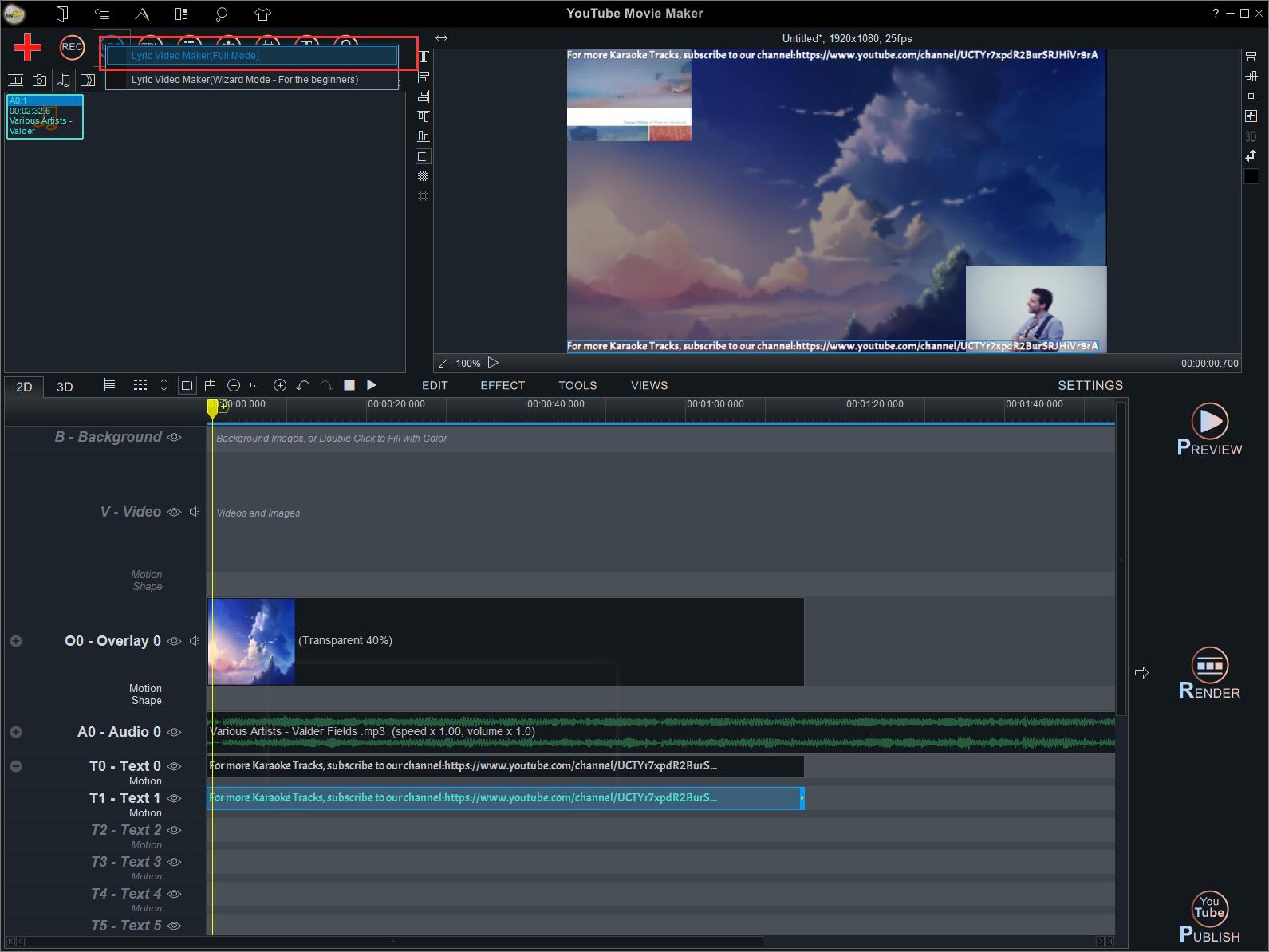This screenshot has width=1269, height=952.
Task: Click the timeline dotted grid view icon
Action: (x=140, y=385)
